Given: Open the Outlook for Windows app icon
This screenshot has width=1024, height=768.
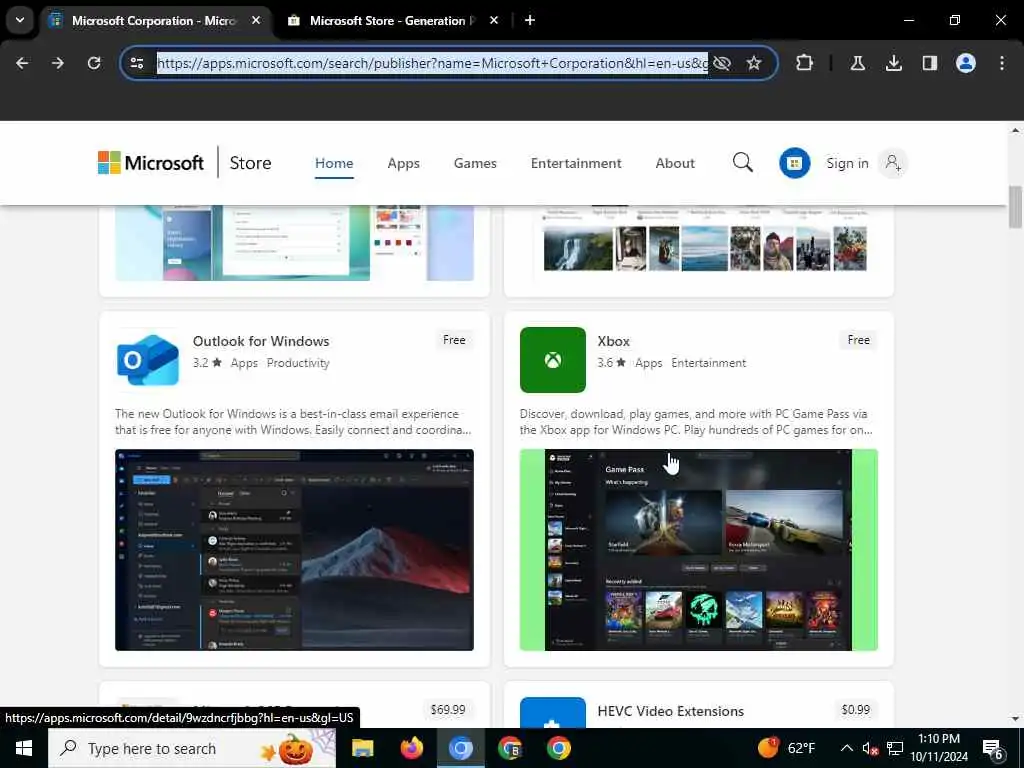Looking at the screenshot, I should tap(148, 360).
